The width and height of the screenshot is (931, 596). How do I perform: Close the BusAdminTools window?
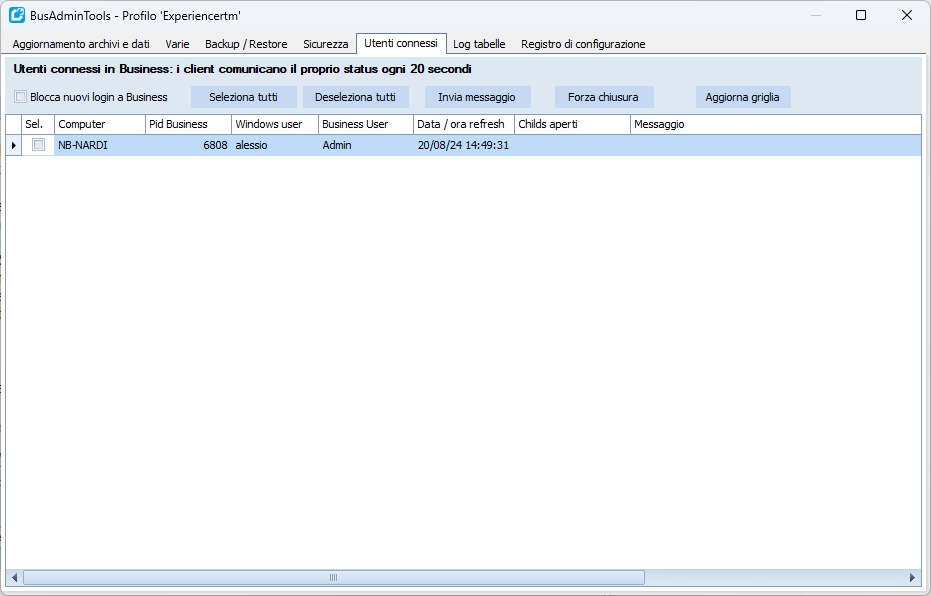[907, 15]
